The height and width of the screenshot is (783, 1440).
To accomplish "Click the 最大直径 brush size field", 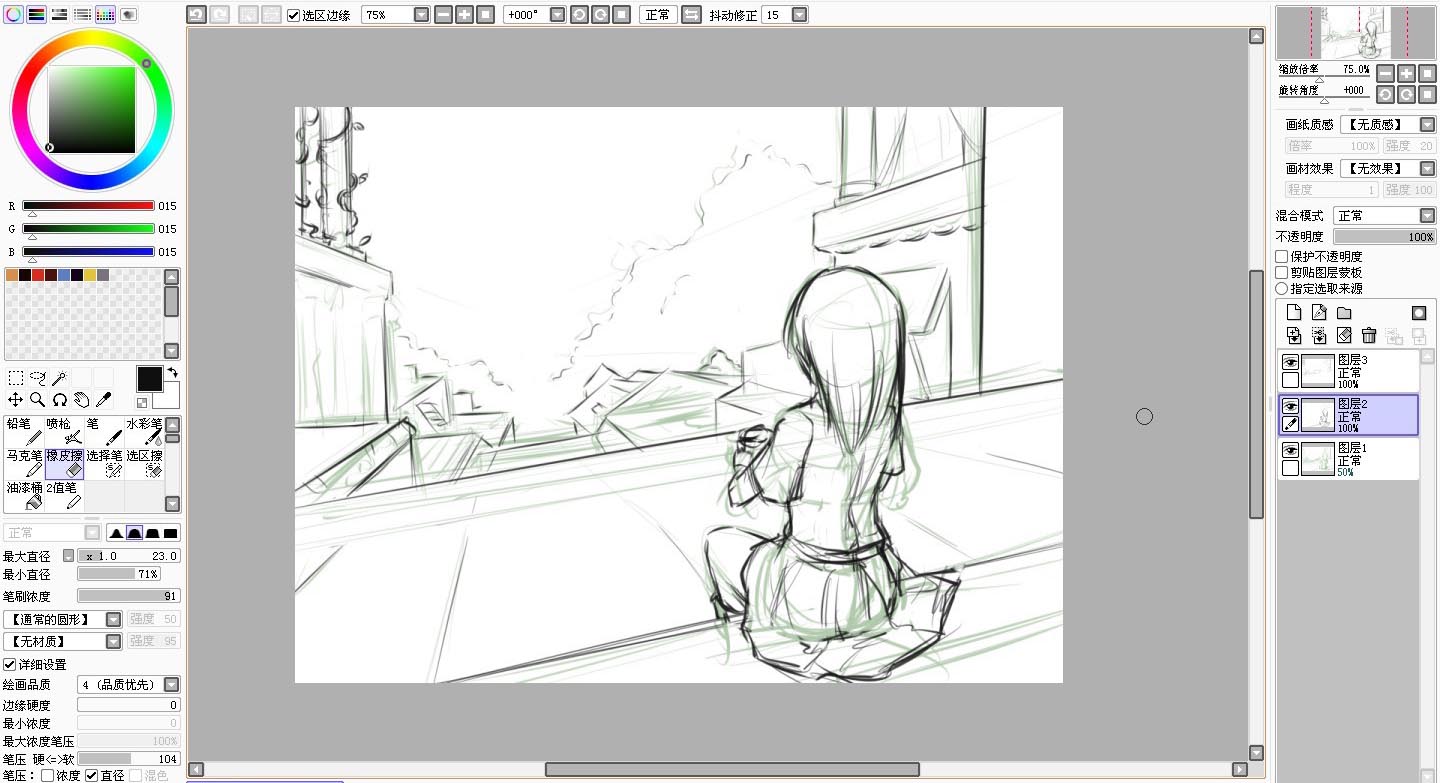I will 129,556.
